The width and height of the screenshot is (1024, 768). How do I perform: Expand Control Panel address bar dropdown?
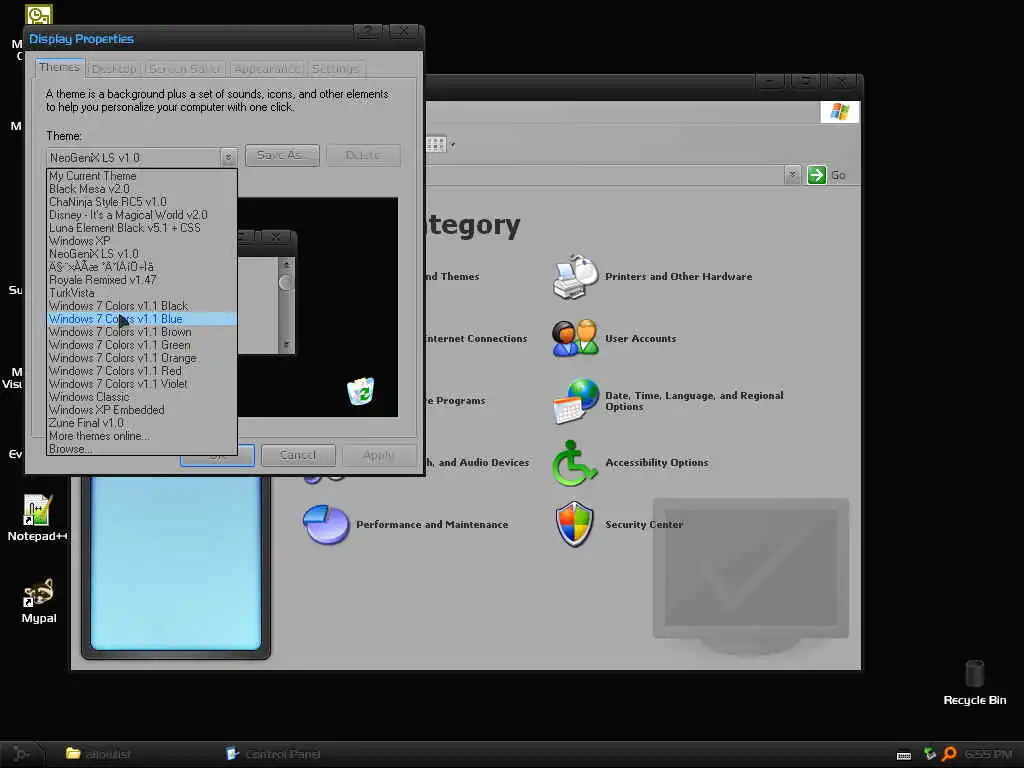click(x=792, y=175)
